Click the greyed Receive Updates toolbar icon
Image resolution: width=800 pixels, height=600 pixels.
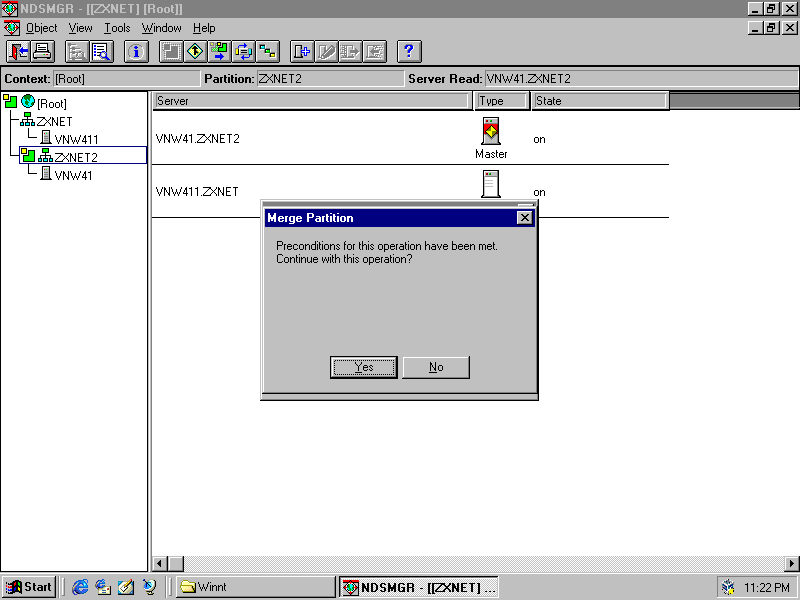point(375,52)
